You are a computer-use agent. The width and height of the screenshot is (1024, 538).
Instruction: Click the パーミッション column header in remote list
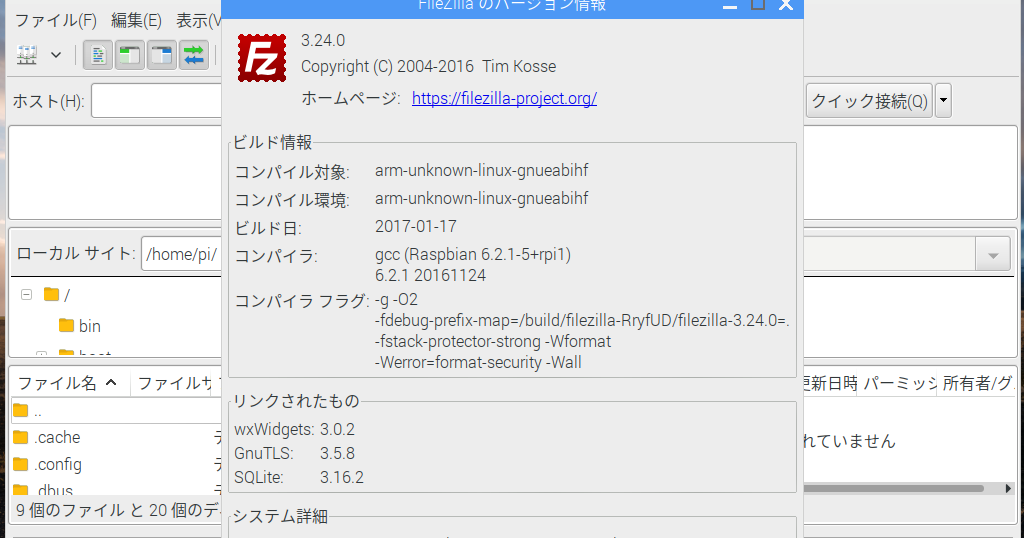tap(899, 383)
